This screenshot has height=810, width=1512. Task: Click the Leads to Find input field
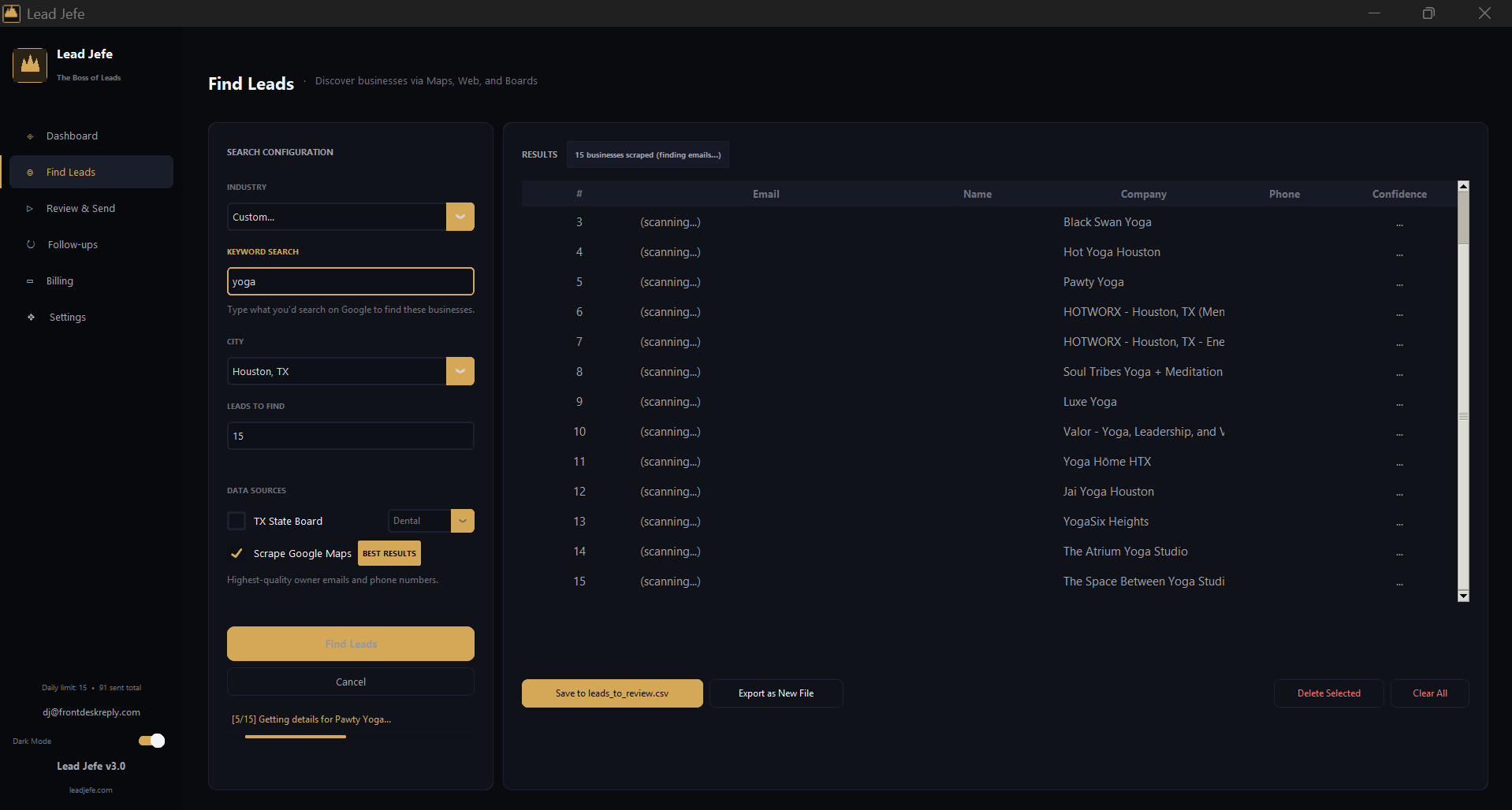coord(350,435)
